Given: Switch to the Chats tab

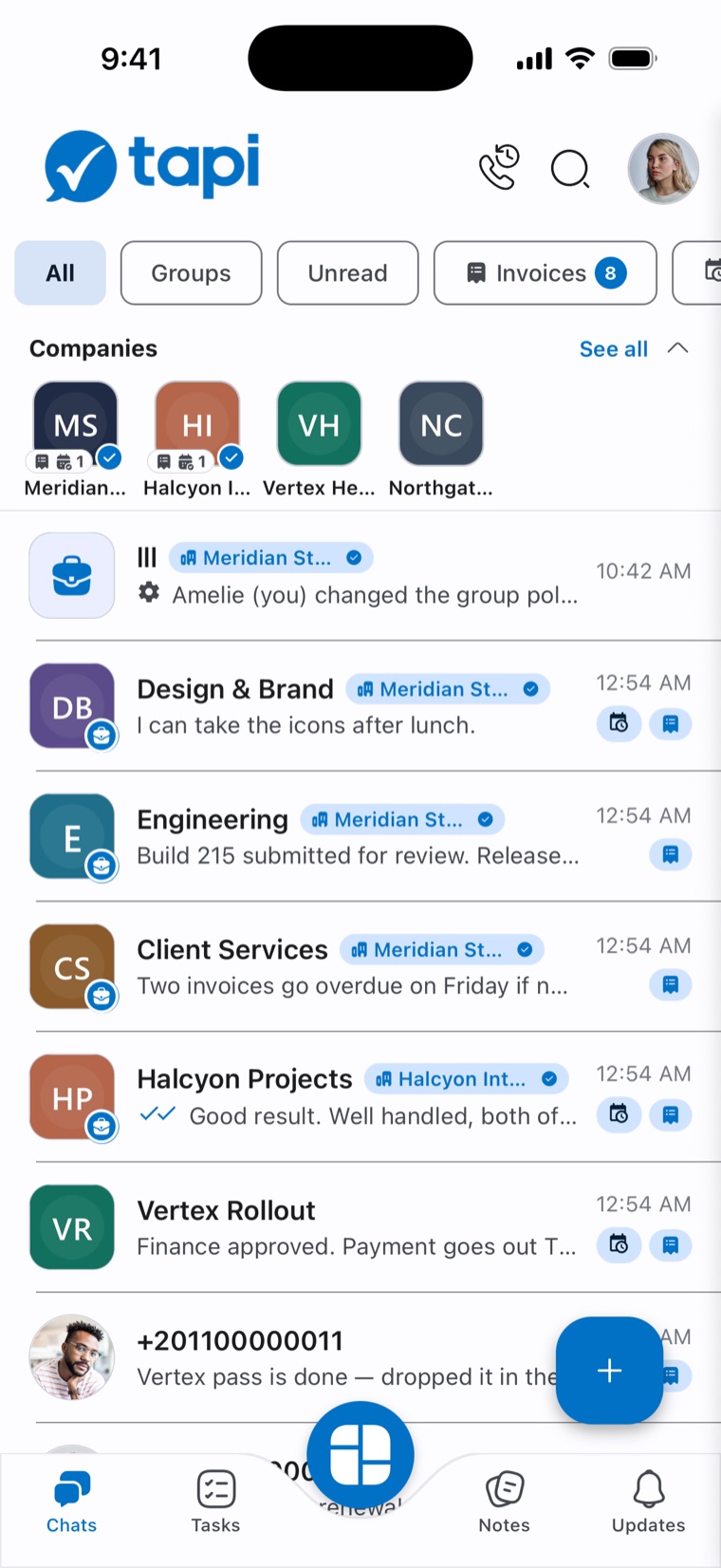Looking at the screenshot, I should coord(72,1502).
